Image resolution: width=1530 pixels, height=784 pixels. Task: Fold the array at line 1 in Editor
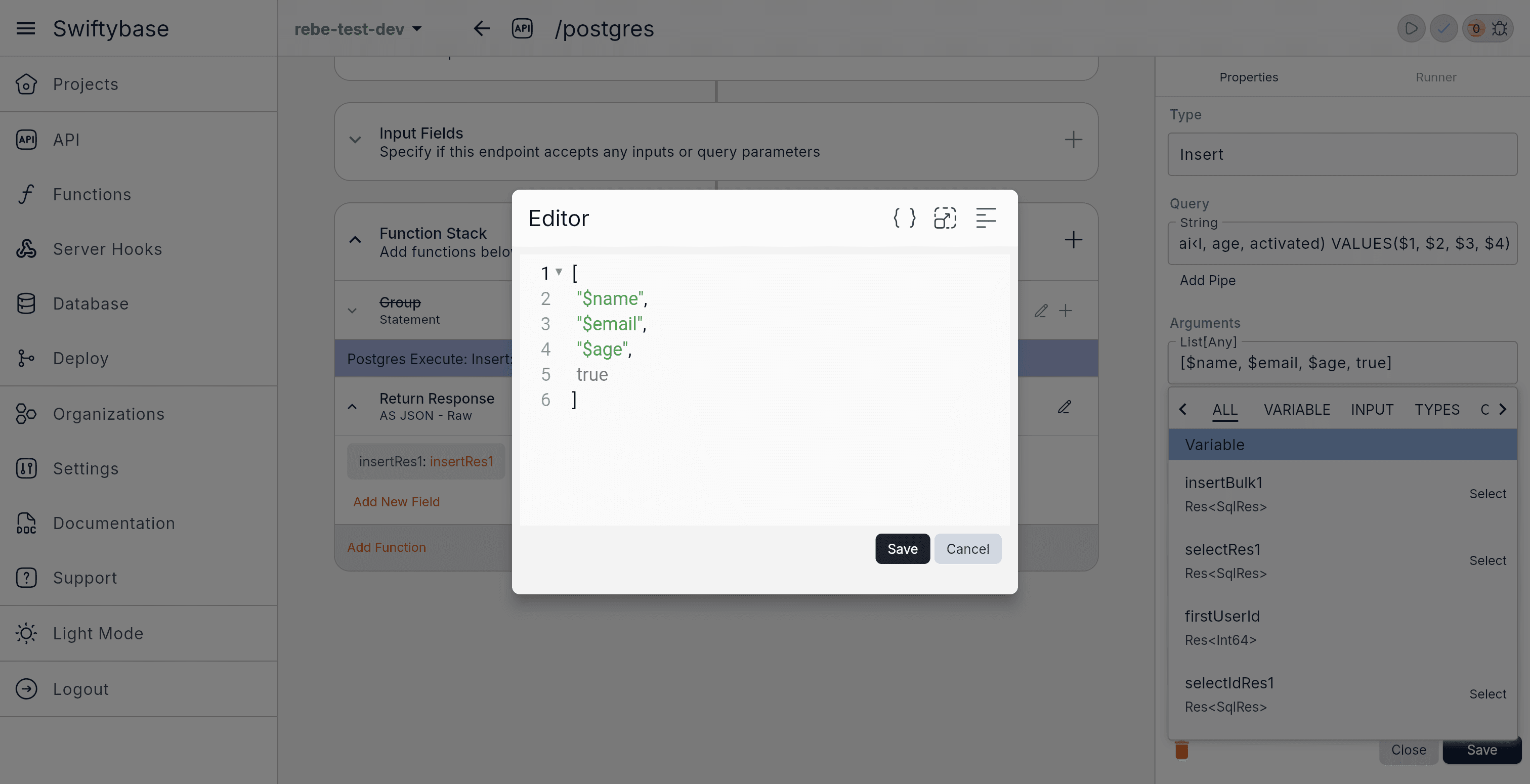click(559, 272)
